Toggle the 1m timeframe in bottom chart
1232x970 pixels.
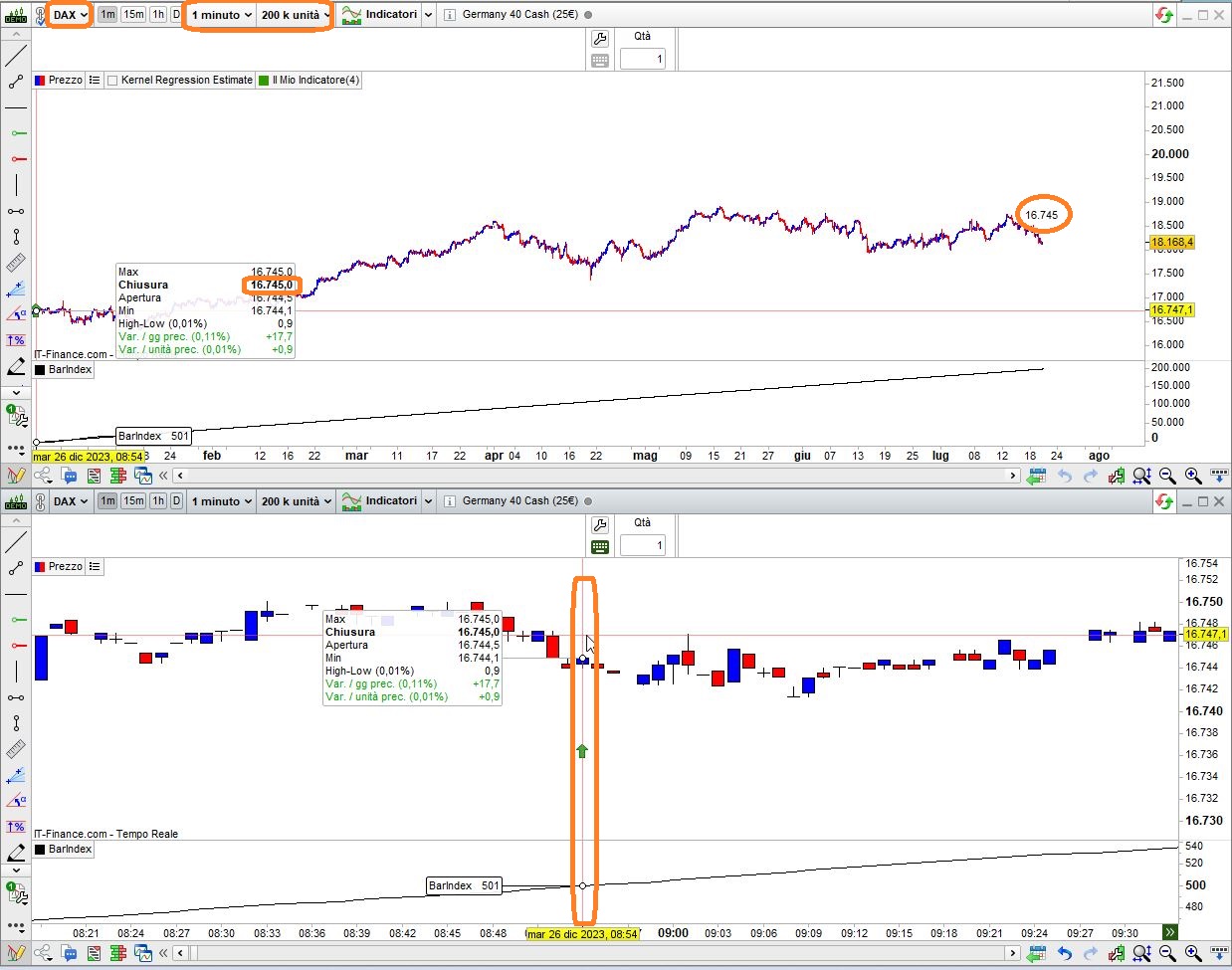[x=107, y=501]
